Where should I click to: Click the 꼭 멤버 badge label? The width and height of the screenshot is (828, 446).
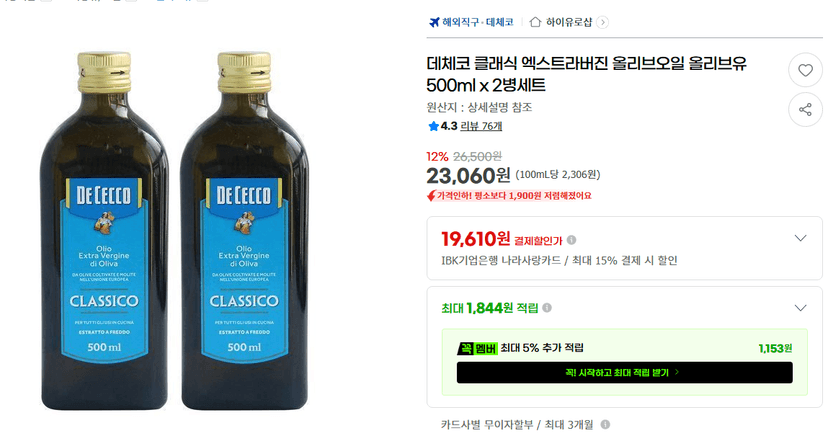click(x=477, y=348)
